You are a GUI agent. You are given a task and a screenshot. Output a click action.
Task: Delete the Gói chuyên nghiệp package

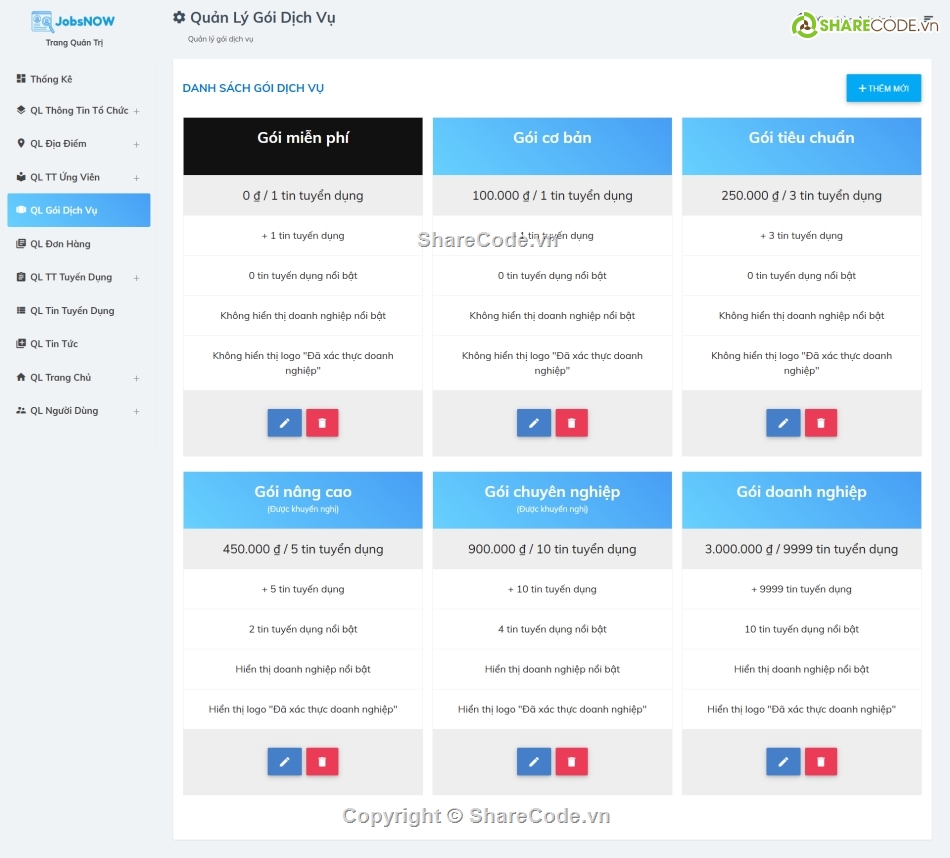point(571,762)
